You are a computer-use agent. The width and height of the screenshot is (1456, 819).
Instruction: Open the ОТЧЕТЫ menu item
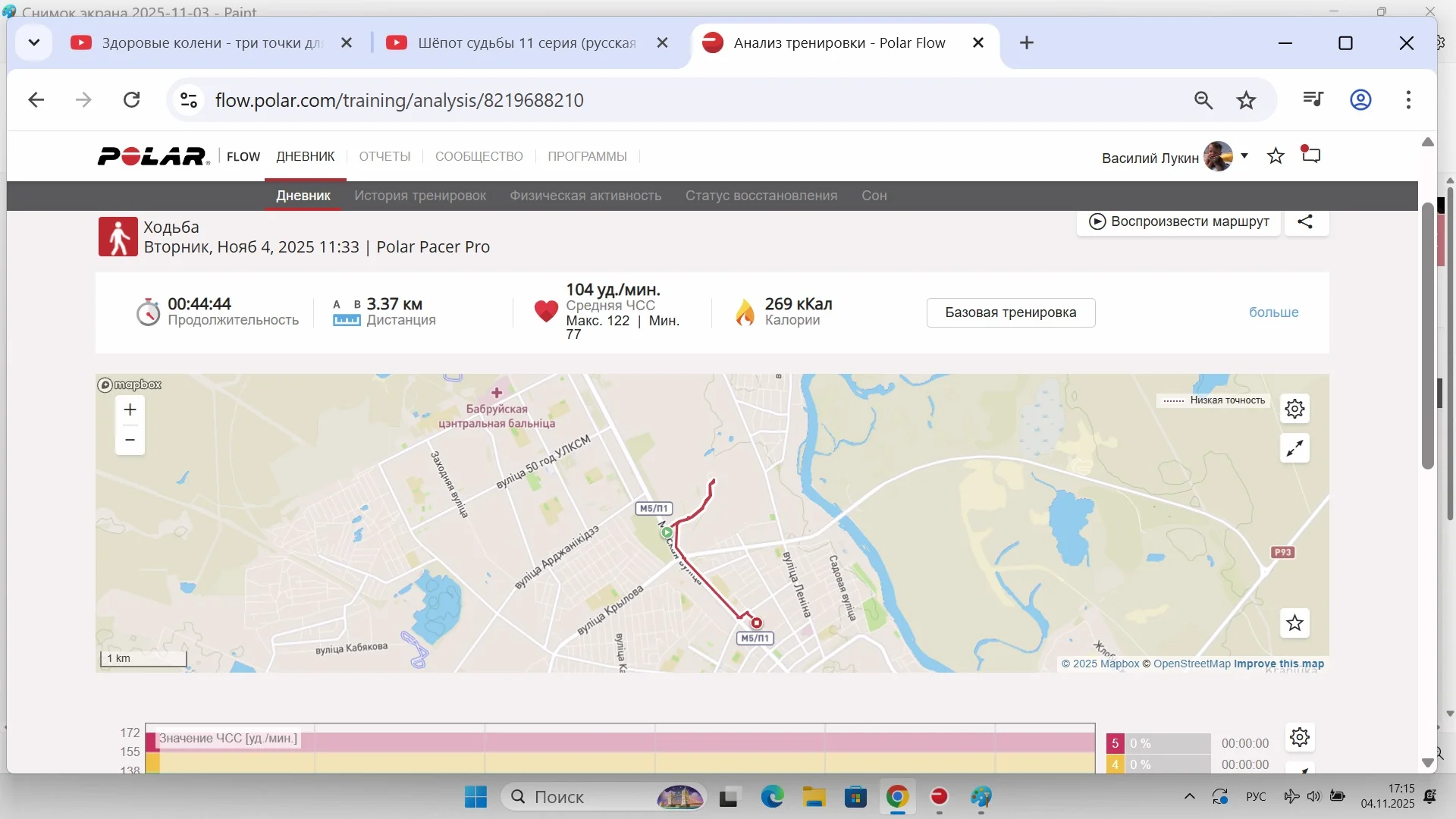click(384, 156)
